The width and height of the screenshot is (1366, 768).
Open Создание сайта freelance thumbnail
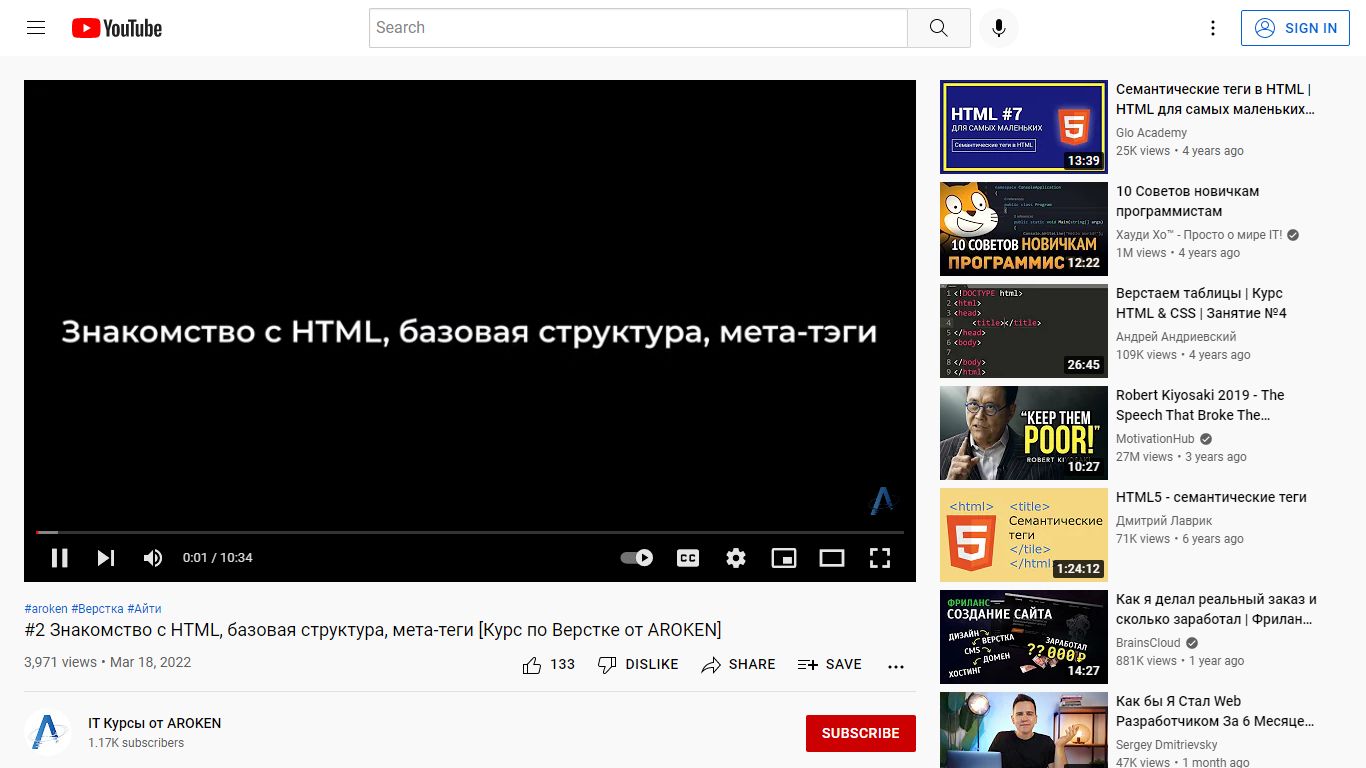pos(1024,637)
